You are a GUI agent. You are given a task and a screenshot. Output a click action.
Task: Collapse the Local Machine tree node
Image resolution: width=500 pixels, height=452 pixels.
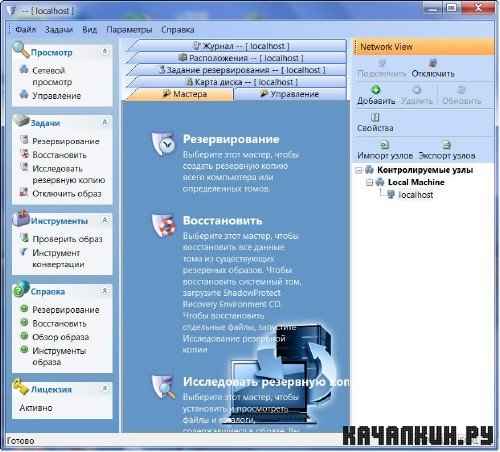click(x=369, y=182)
